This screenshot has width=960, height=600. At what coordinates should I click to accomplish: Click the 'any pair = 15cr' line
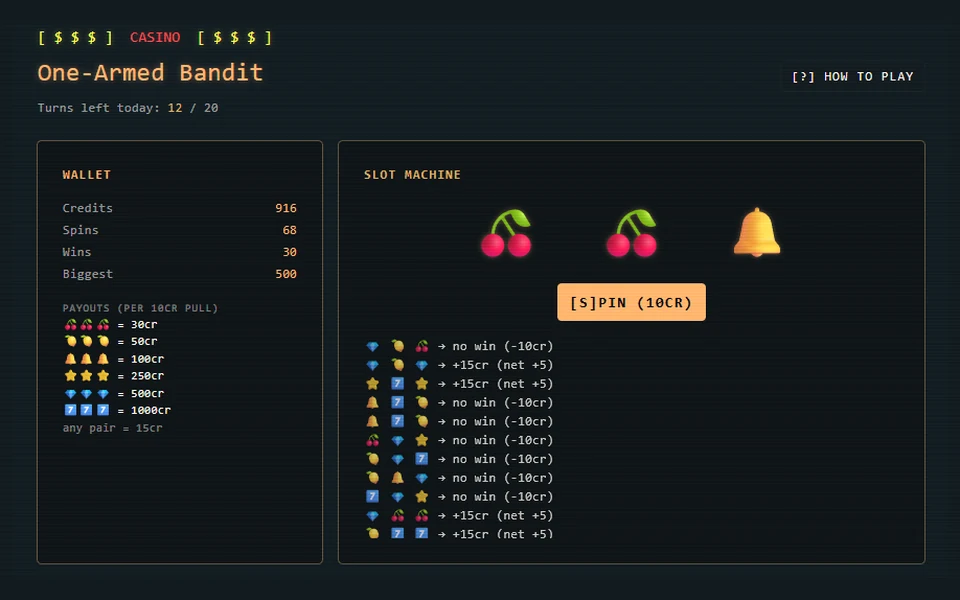(x=113, y=428)
